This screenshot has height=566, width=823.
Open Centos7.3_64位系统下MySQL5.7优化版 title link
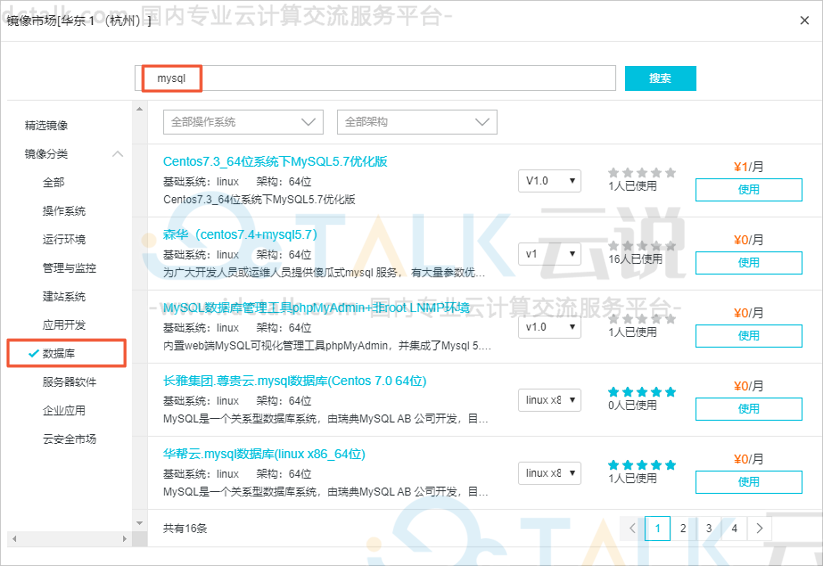click(275, 161)
